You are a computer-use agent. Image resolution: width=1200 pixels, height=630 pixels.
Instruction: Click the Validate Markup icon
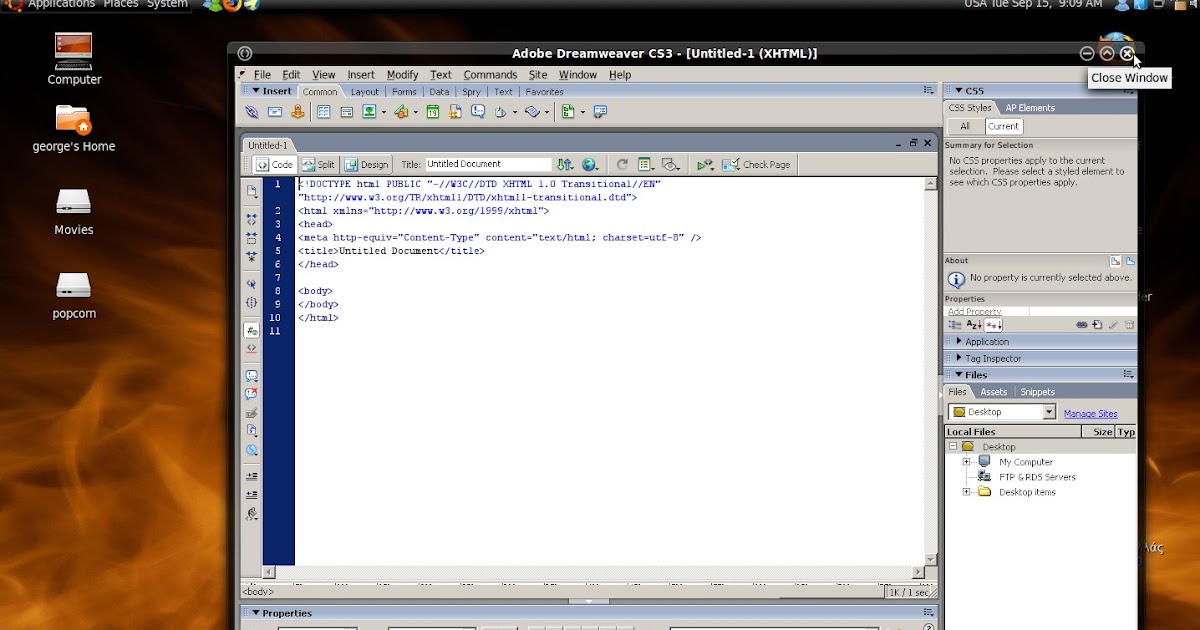(706, 164)
